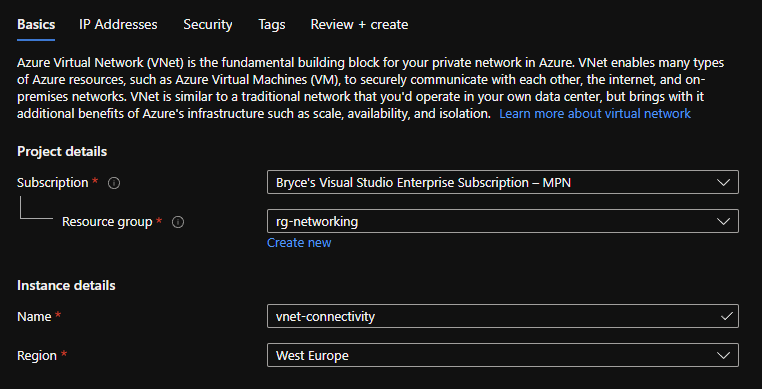Screen dimensions: 762x389
Task: Click the Instance details heading
Action: [x=66, y=285]
